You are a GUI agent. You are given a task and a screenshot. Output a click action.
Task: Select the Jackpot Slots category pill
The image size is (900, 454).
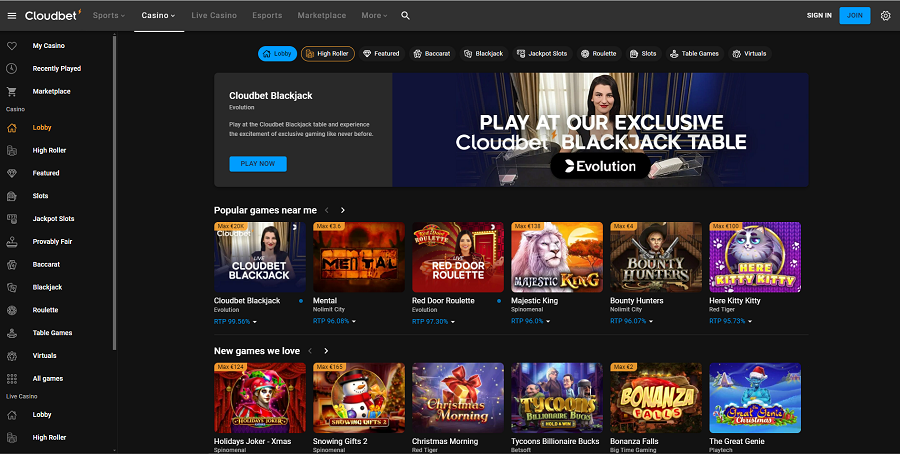542,54
